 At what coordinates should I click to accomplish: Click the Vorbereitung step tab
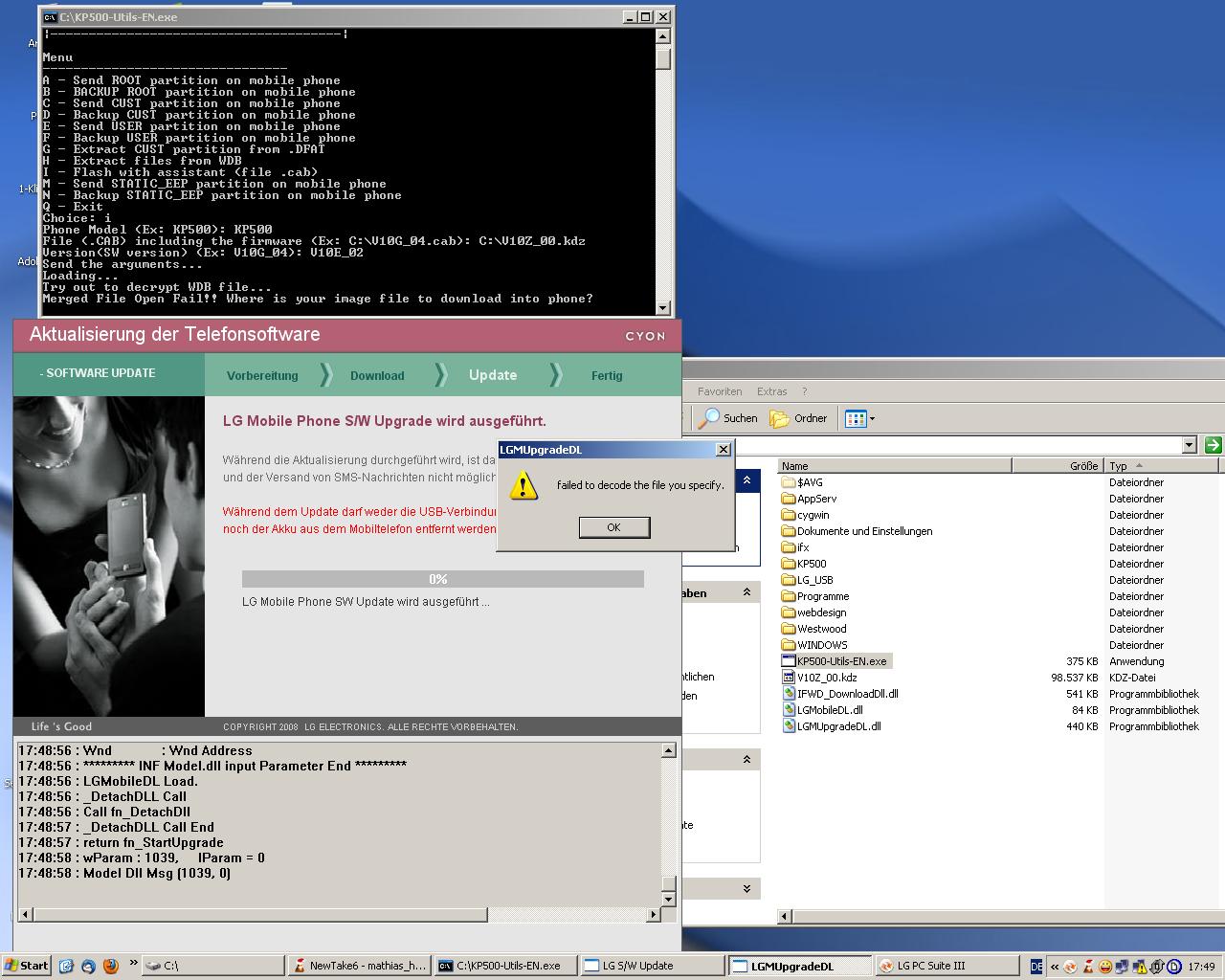262,376
